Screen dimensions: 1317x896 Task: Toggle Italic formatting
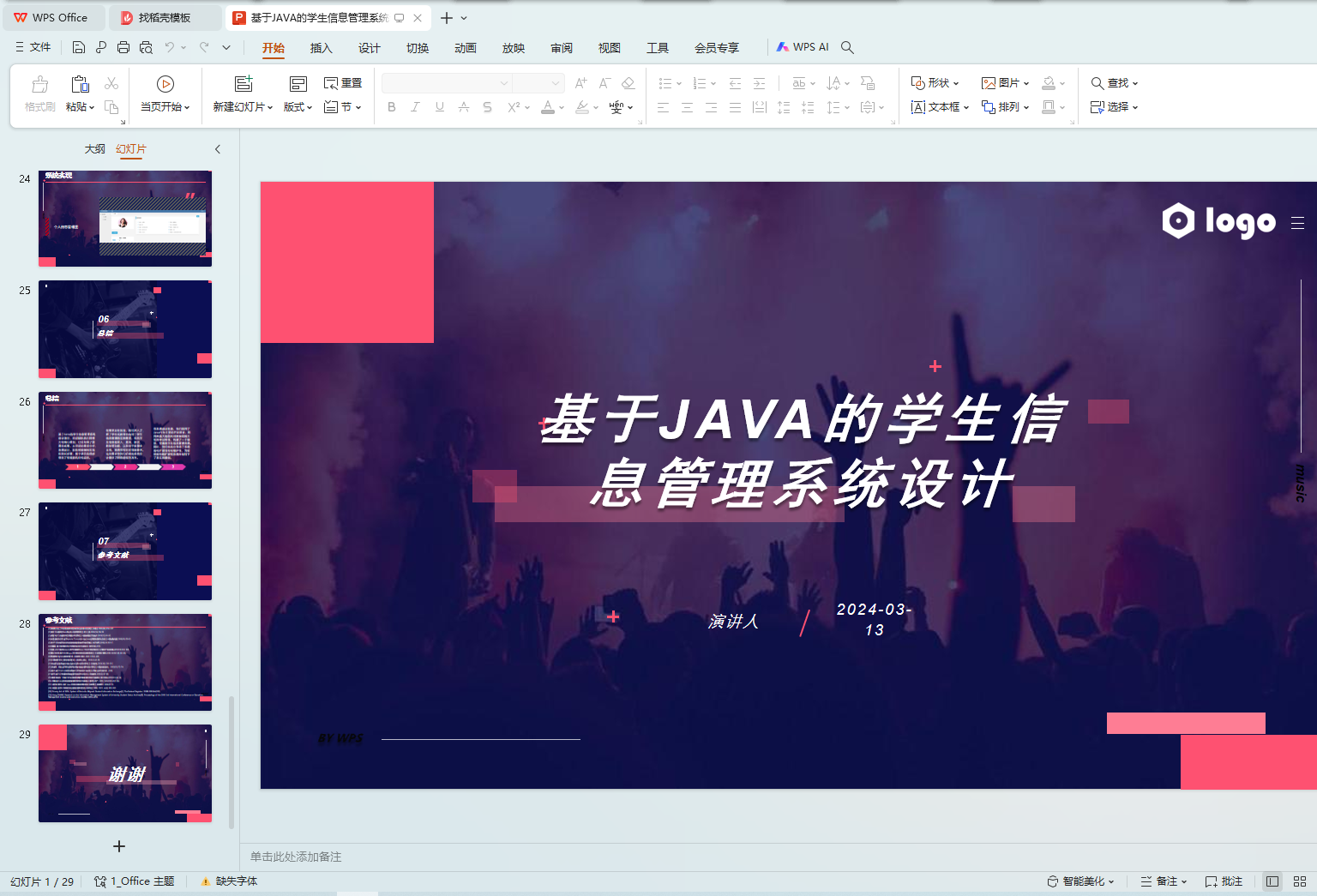[415, 107]
